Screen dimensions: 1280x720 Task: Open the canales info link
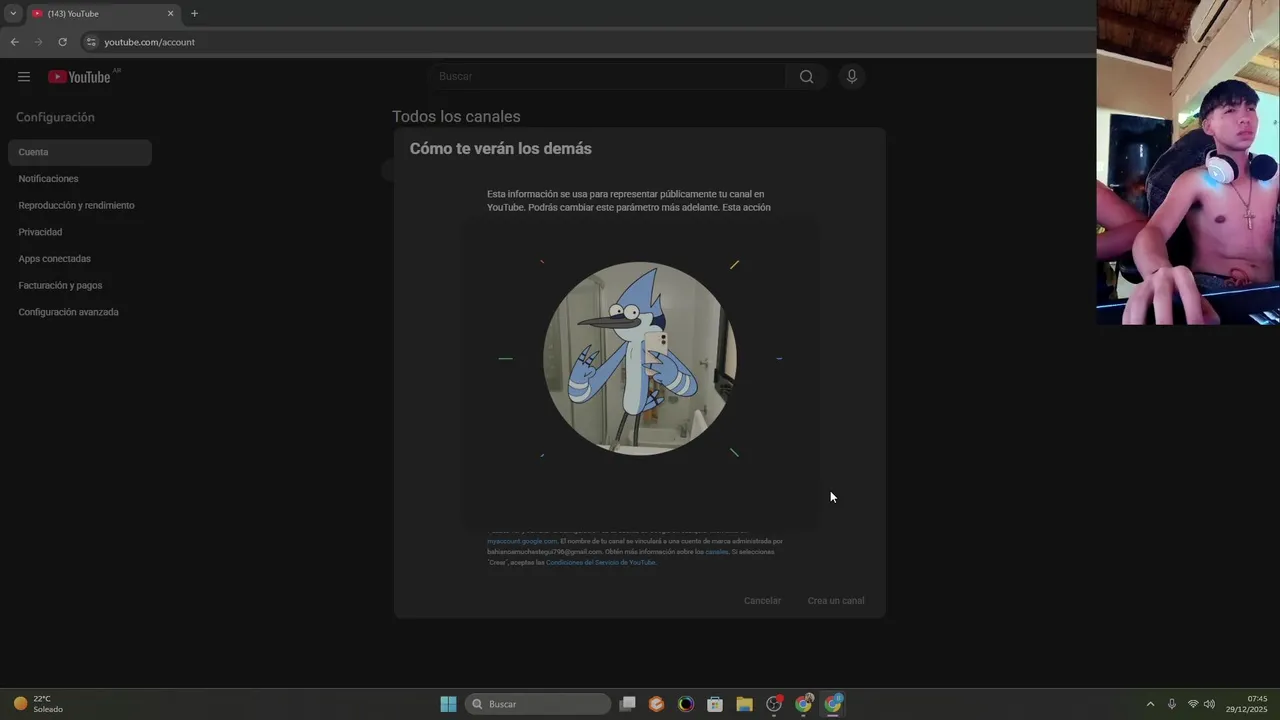(x=717, y=552)
